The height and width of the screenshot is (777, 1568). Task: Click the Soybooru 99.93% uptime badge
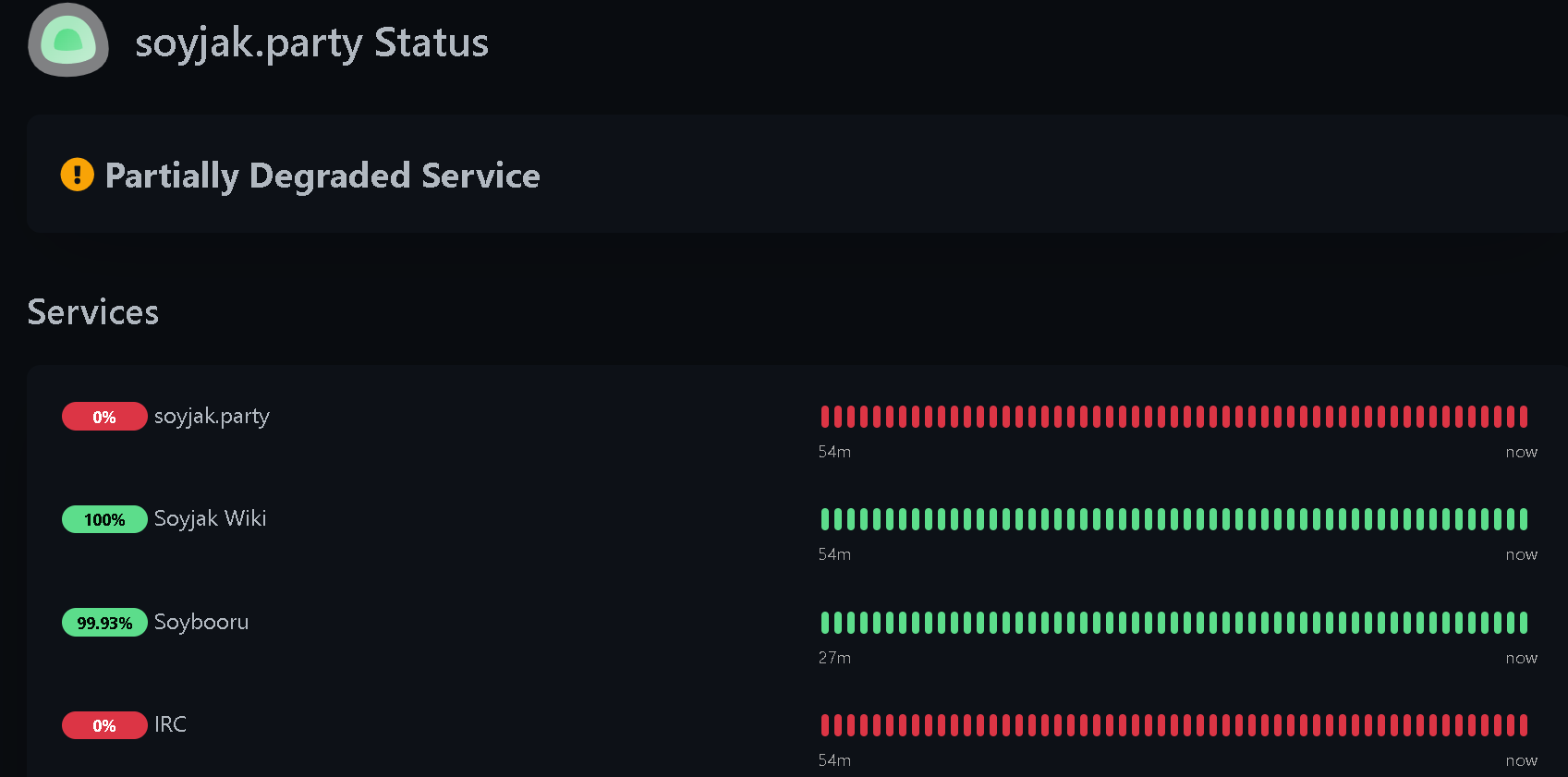(x=104, y=623)
